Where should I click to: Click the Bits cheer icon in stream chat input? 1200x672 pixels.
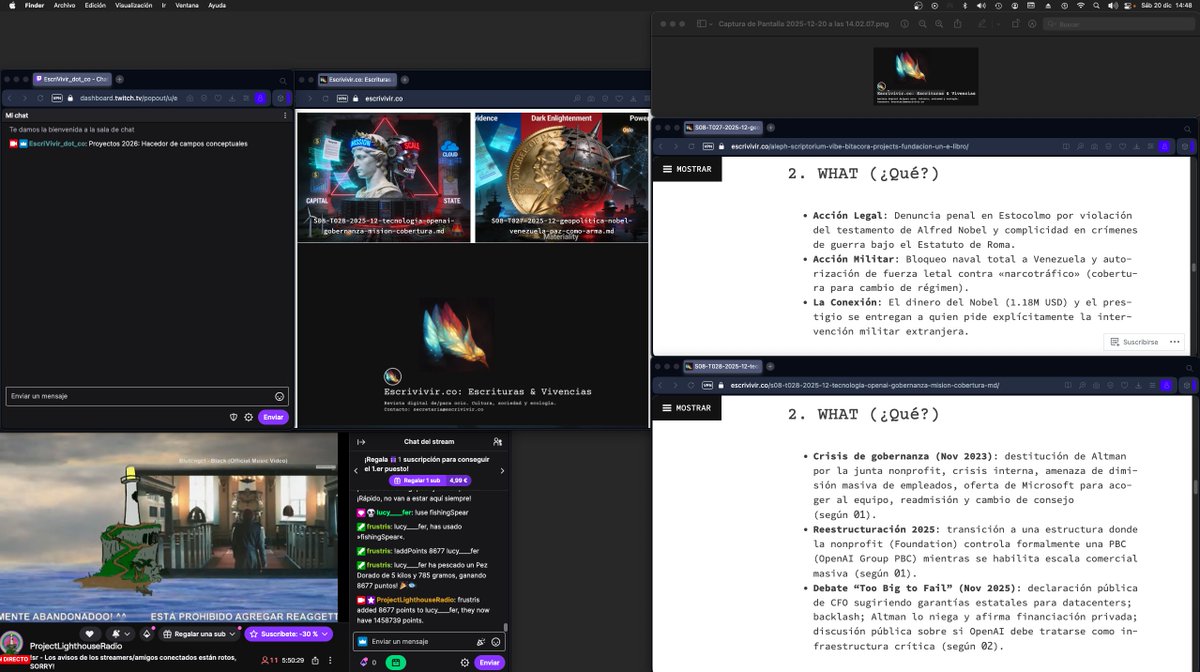481,641
